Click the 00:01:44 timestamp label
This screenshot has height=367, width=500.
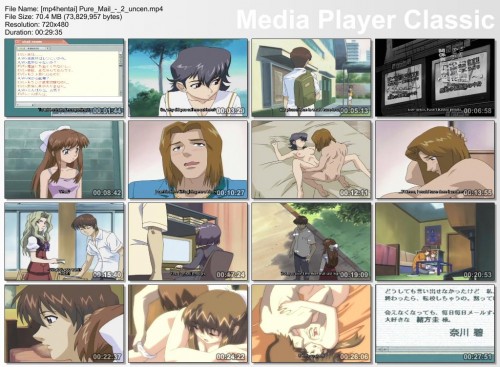107,110
